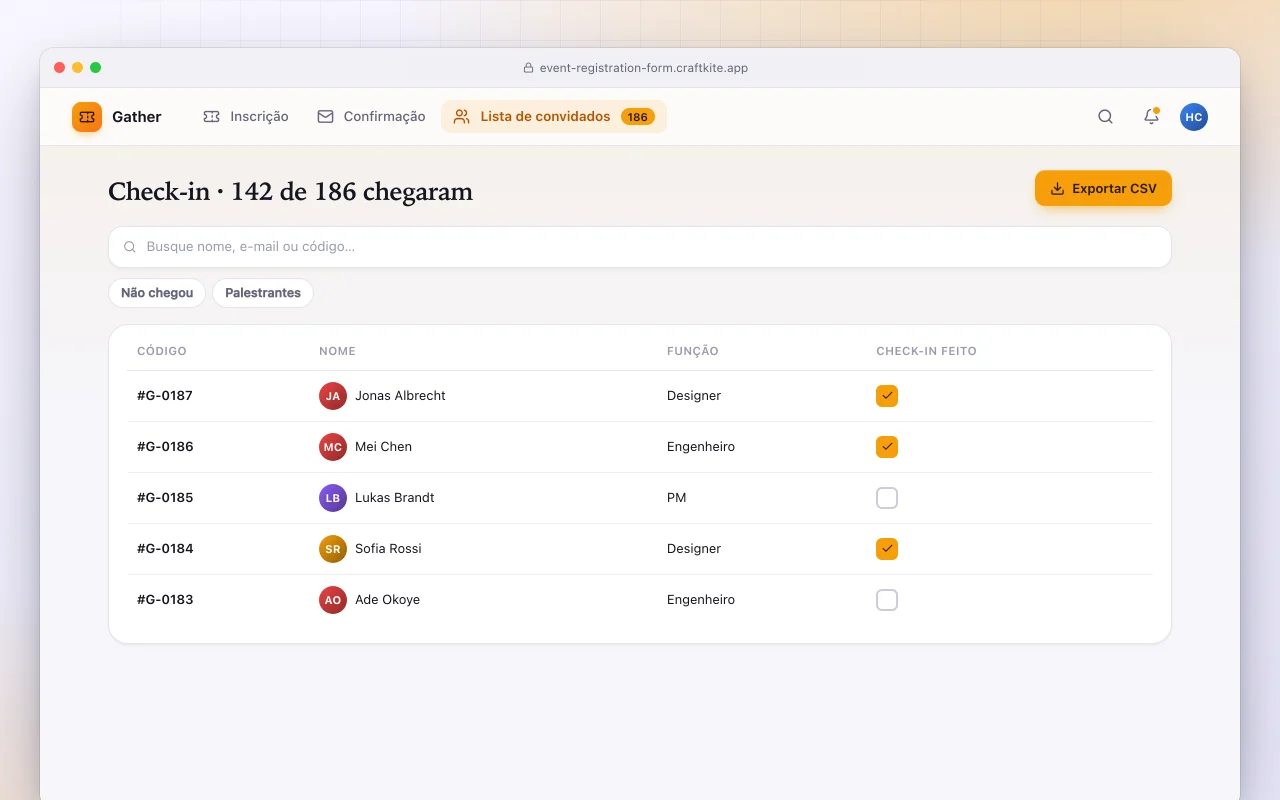
Task: Click the CÓDIGO column header
Action: 162,351
